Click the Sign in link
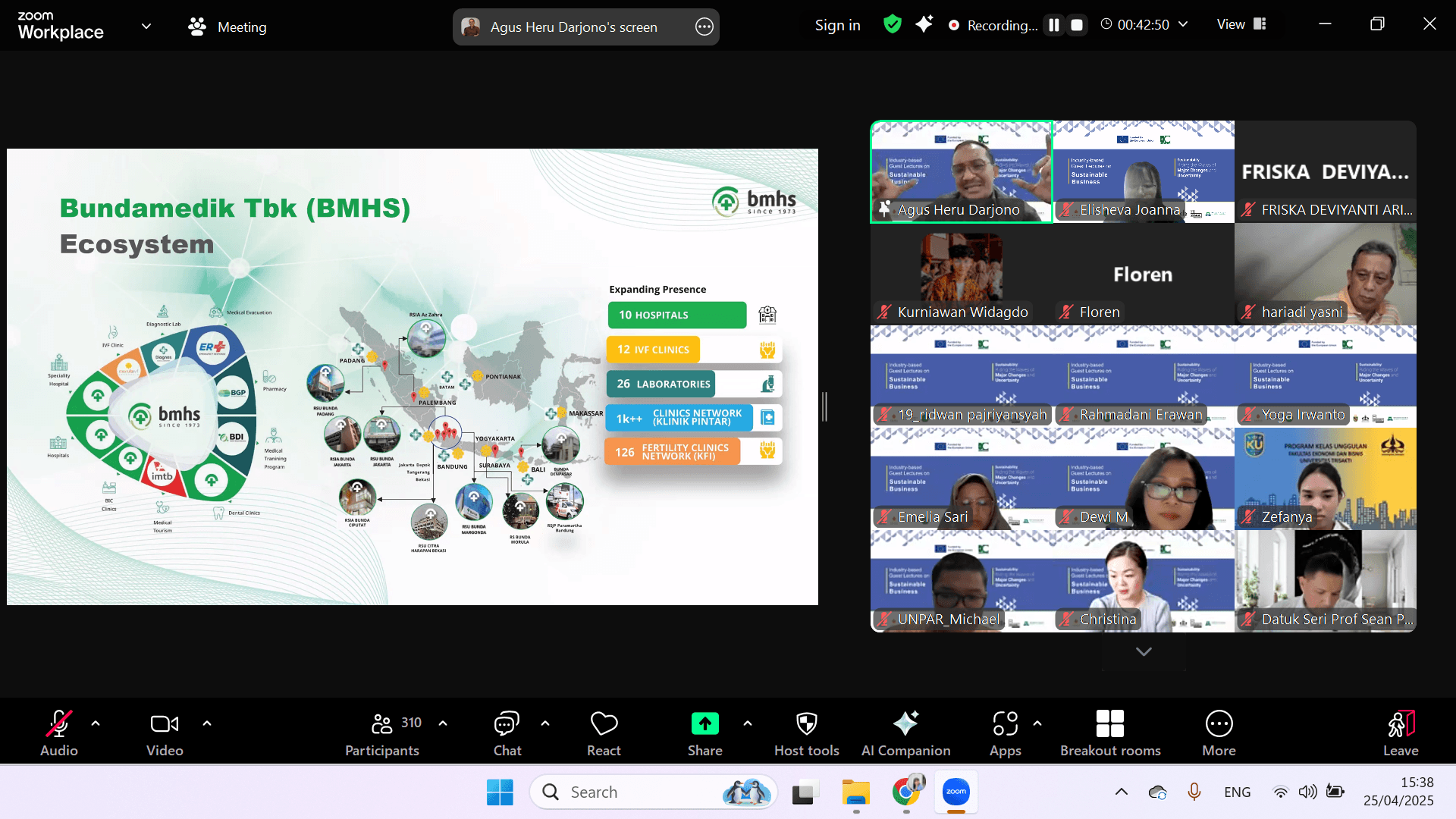This screenshot has width=1456, height=819. [x=837, y=25]
